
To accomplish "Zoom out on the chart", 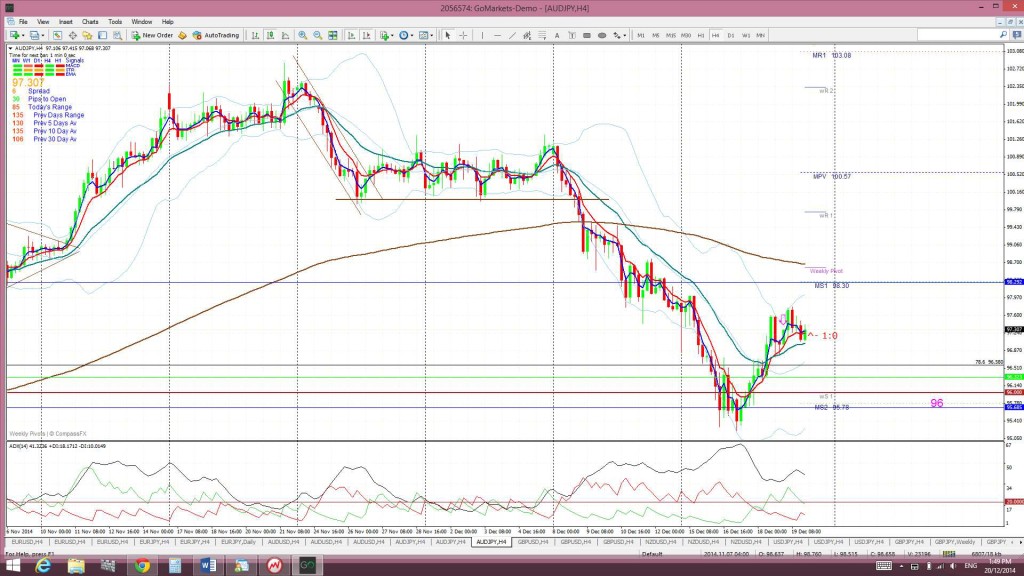I will click(x=317, y=35).
